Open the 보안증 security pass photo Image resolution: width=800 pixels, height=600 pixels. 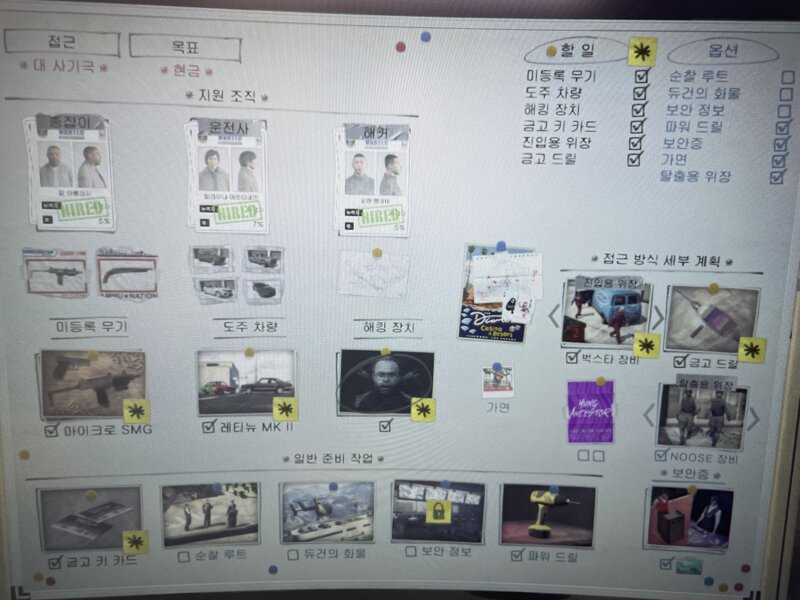[x=689, y=518]
